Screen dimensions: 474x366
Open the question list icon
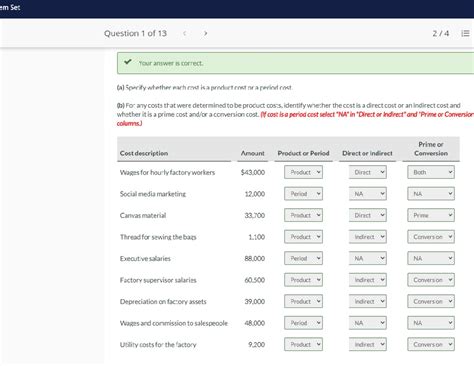pyautogui.click(x=465, y=33)
